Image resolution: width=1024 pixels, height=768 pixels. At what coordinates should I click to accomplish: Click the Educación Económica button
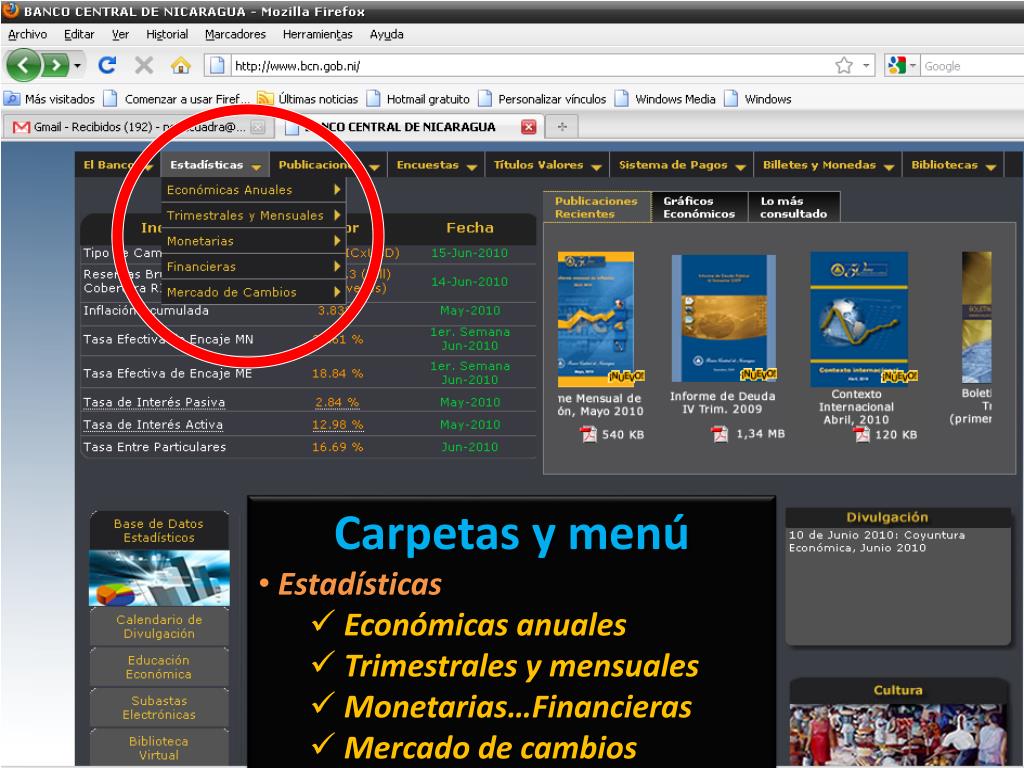(159, 667)
